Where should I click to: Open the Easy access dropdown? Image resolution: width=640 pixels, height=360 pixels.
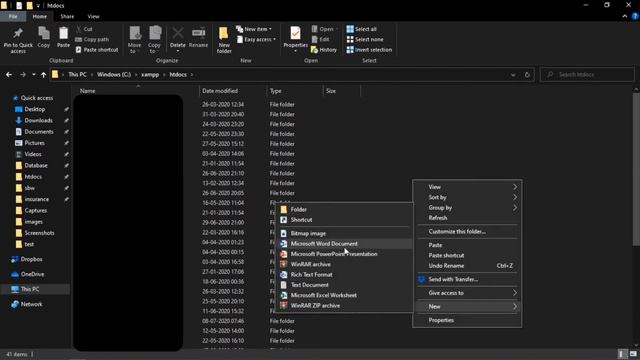(x=256, y=39)
